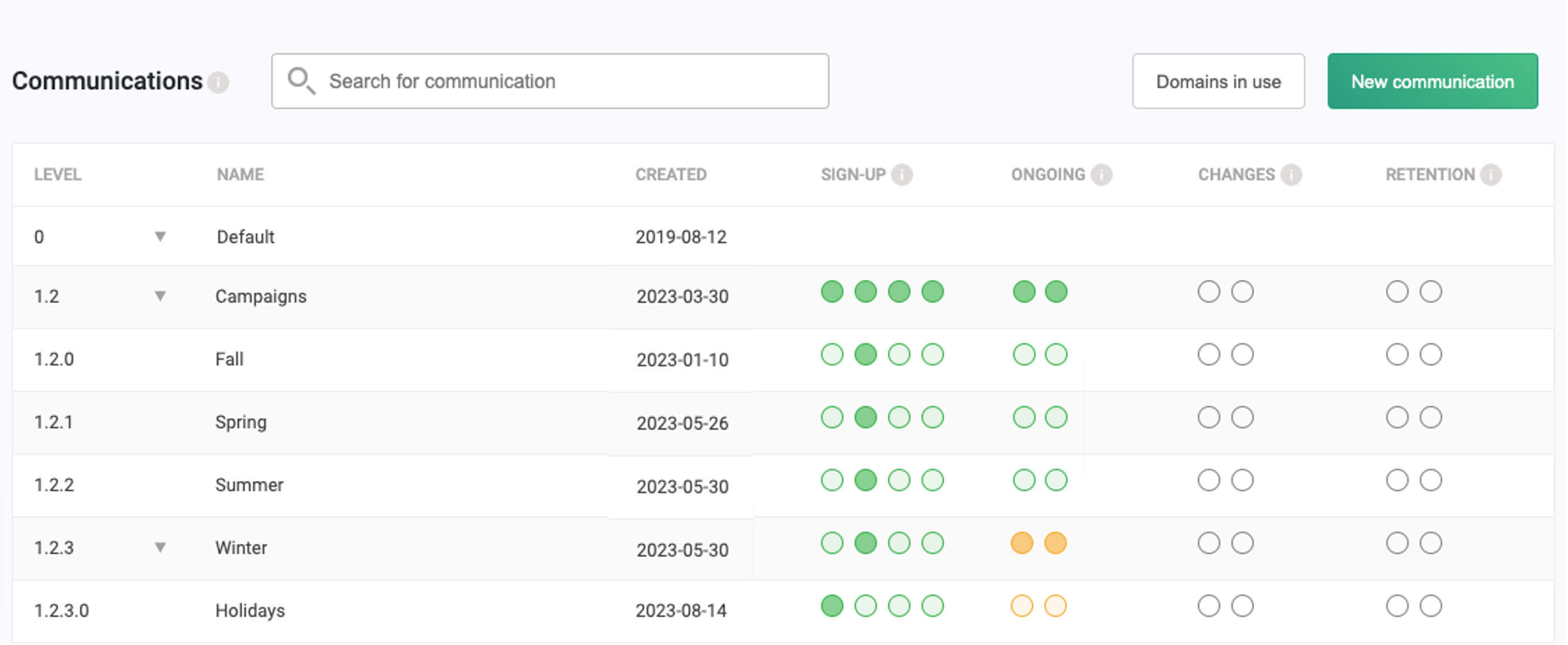
Task: Click the New communication button
Action: 1432,82
